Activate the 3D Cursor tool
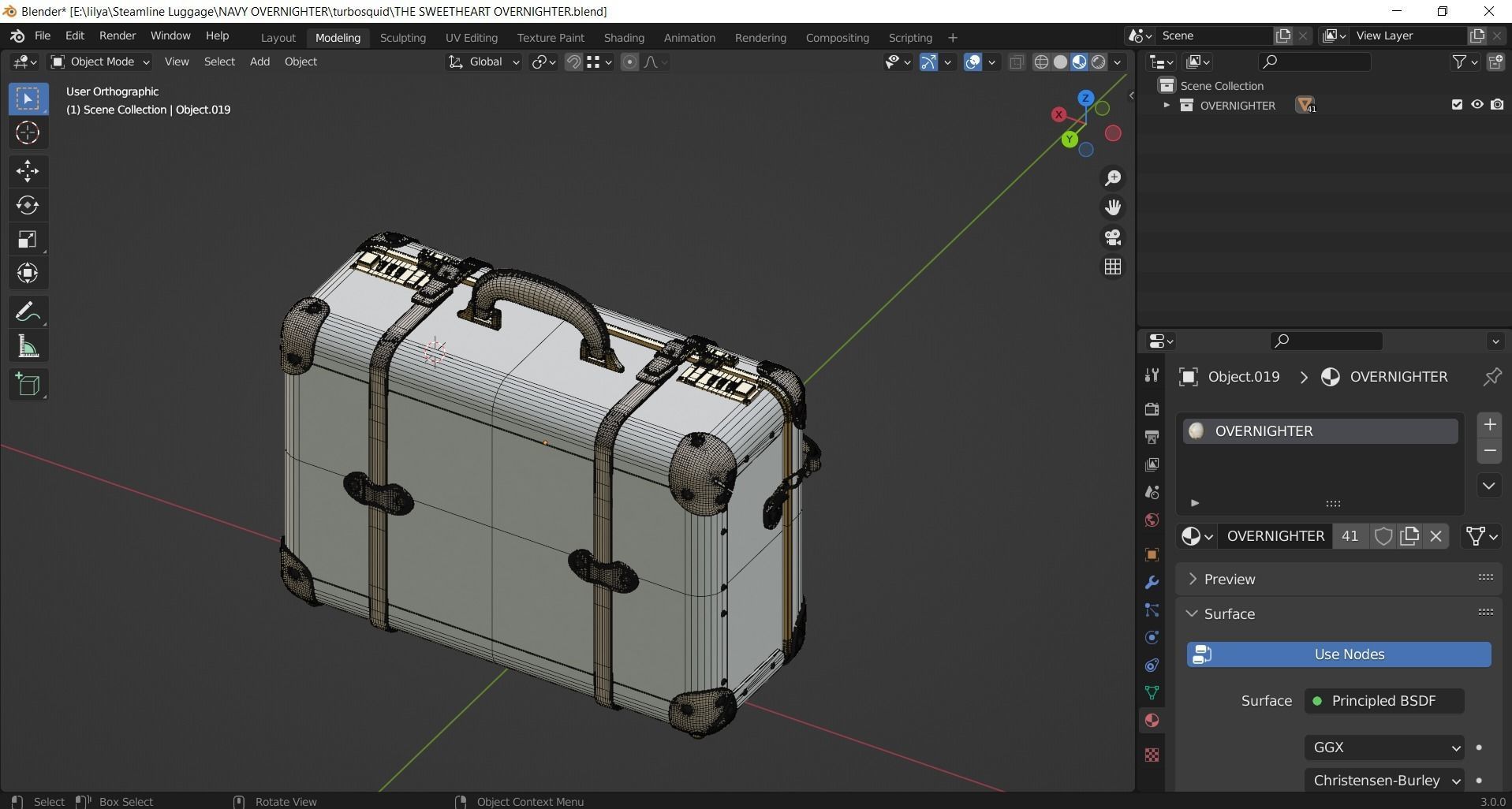The image size is (1512, 809). [x=28, y=132]
